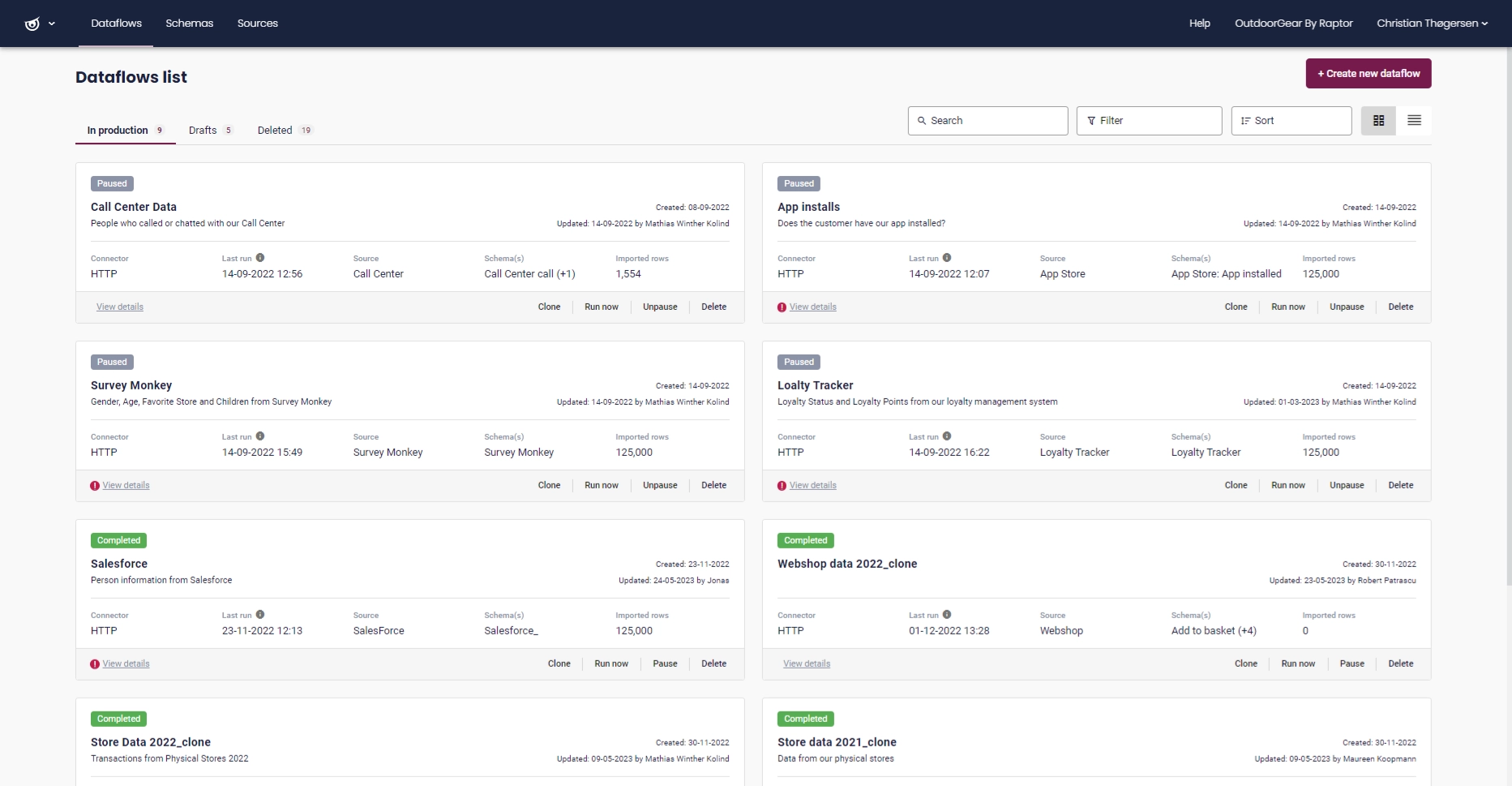Switch to list view layout icon
Image resolution: width=1512 pixels, height=786 pixels.
point(1414,121)
